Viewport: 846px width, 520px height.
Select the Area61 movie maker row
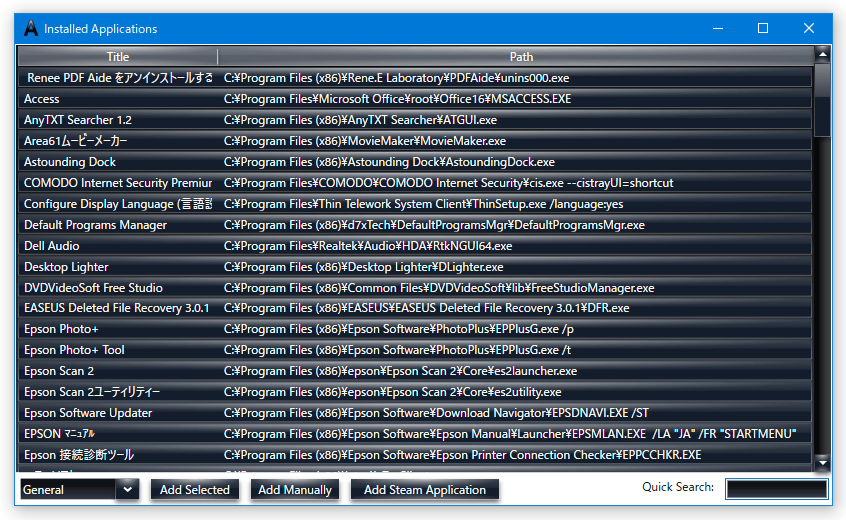click(x=415, y=141)
